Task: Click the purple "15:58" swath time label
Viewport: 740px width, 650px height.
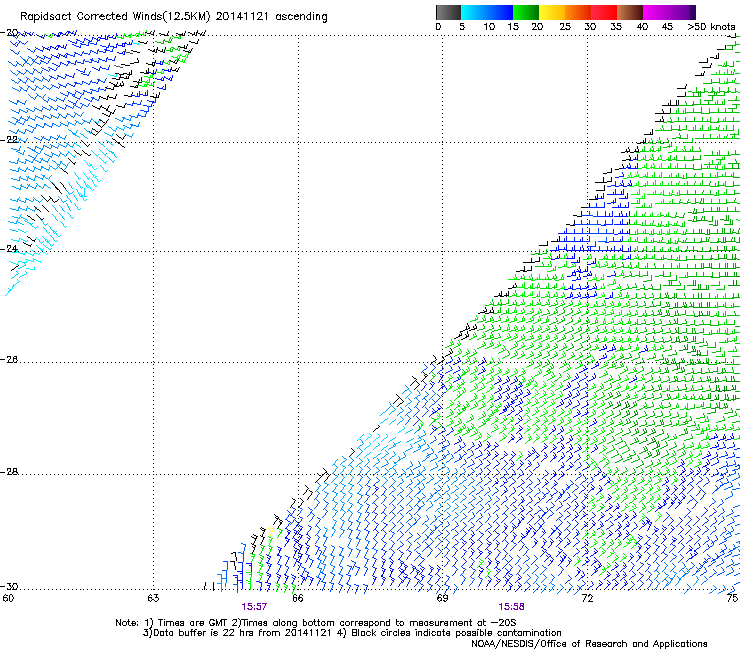Action: pyautogui.click(x=511, y=607)
